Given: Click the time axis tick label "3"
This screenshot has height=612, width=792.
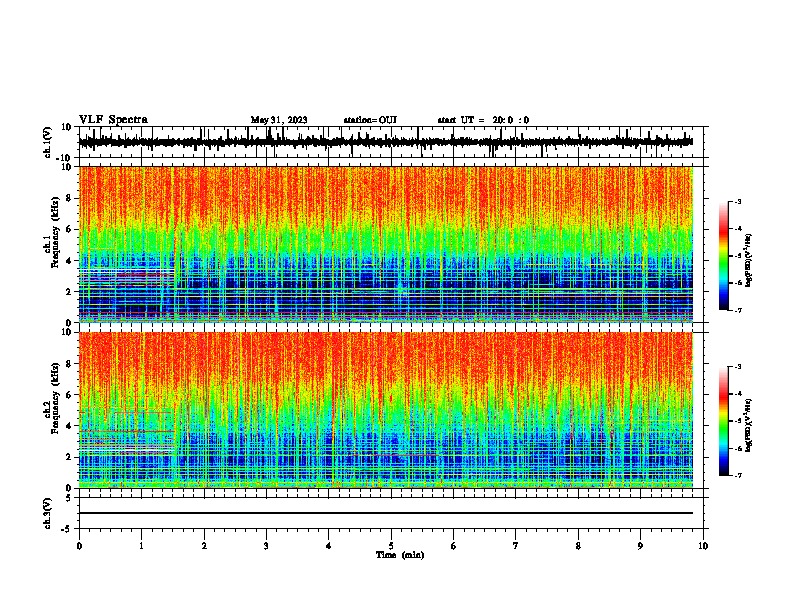Looking at the screenshot, I should click(x=266, y=546).
